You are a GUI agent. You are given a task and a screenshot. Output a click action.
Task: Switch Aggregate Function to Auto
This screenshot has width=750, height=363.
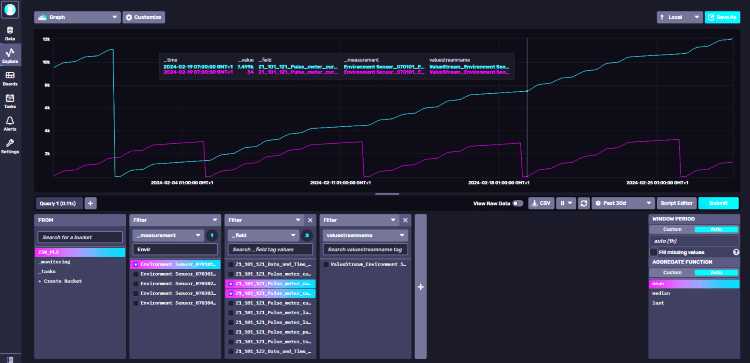point(716,273)
